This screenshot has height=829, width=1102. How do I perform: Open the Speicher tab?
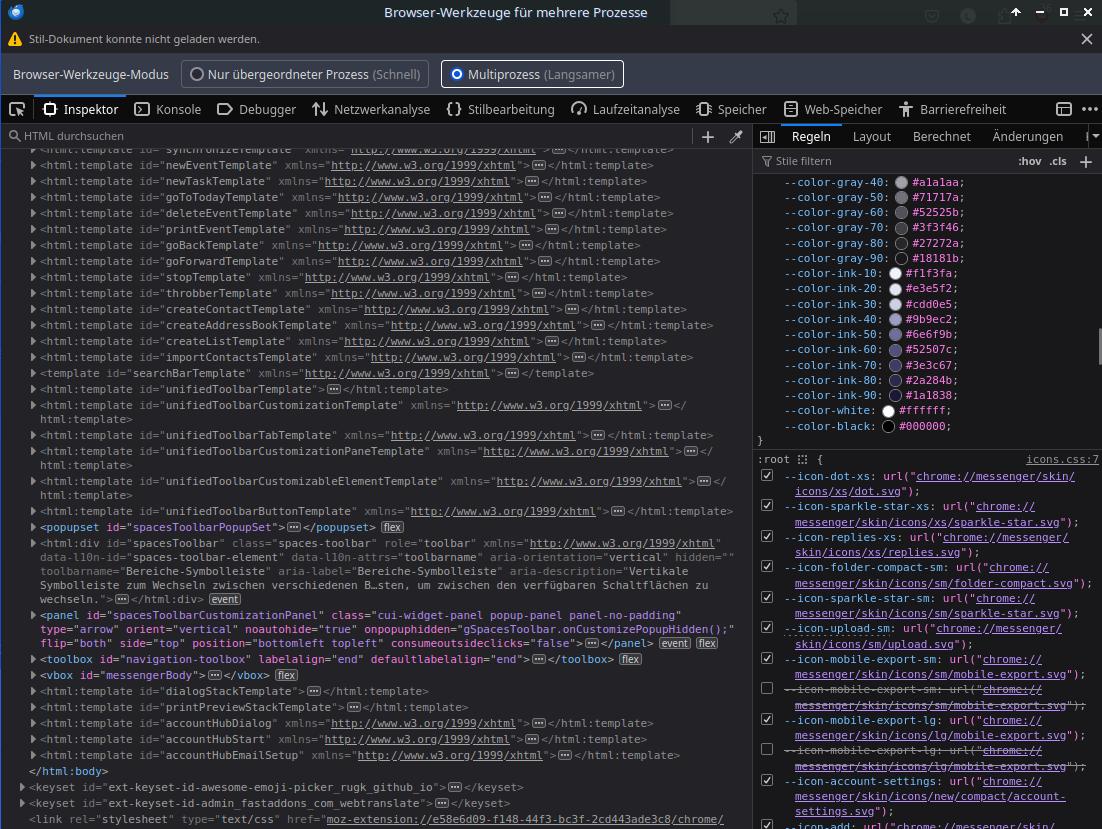(731, 110)
